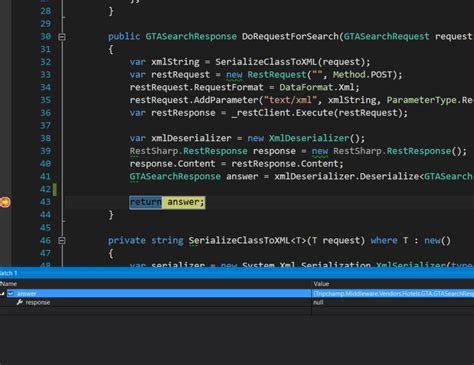Screen dimensions: 474x365
Task: Click DataFormat.Xml on line 34
Action: (x=317, y=87)
